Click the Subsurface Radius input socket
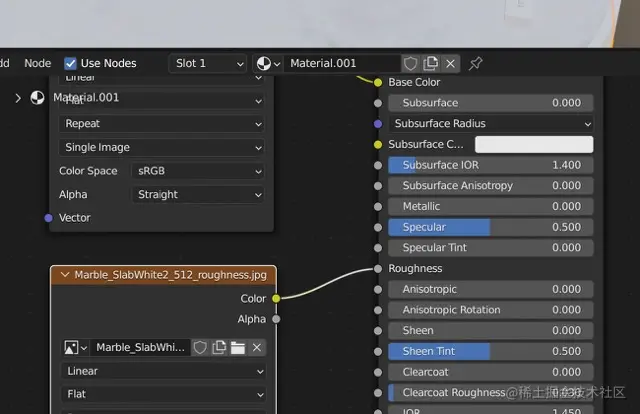The image size is (640, 414). tap(378, 124)
